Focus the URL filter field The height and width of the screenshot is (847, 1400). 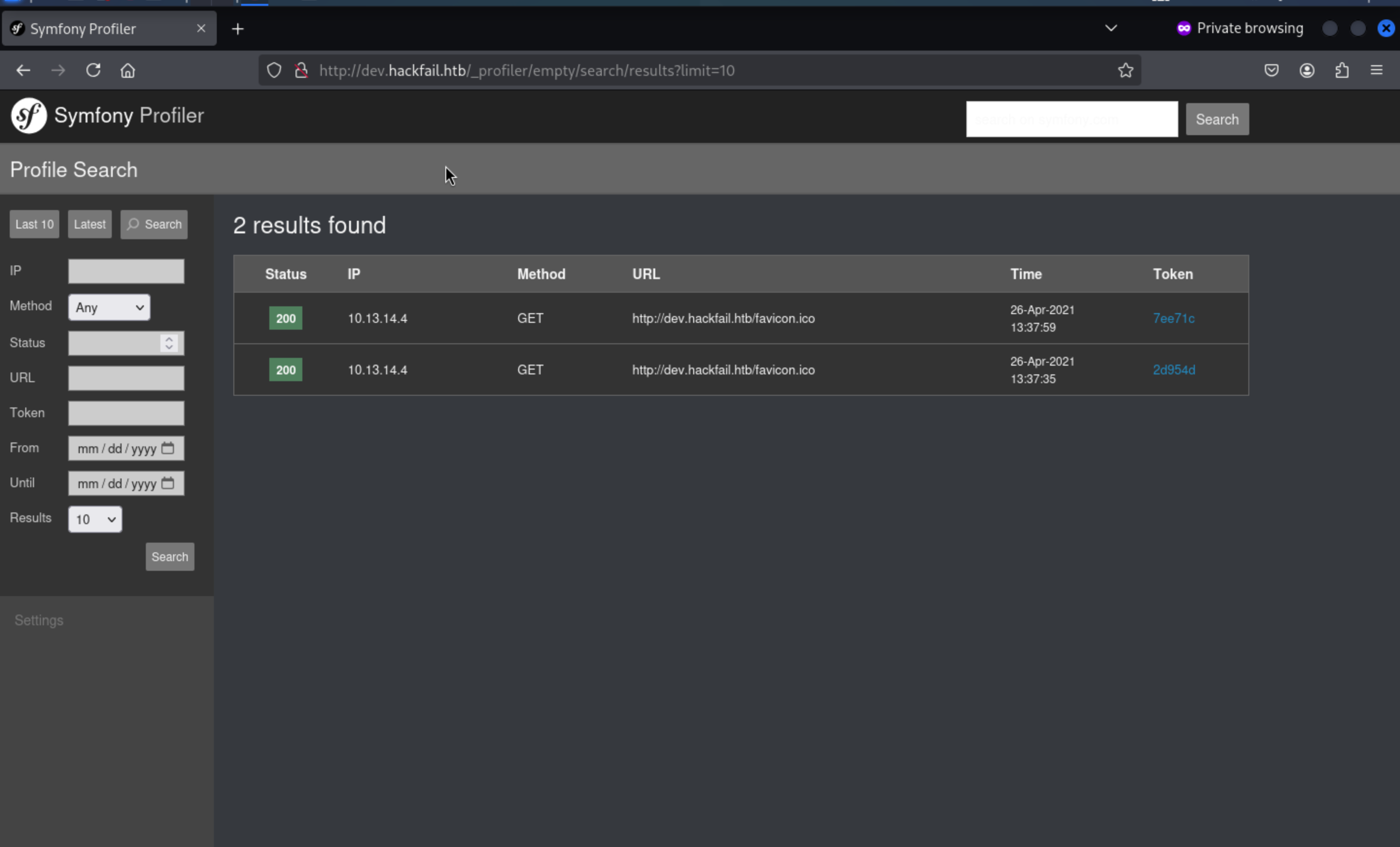(126, 378)
